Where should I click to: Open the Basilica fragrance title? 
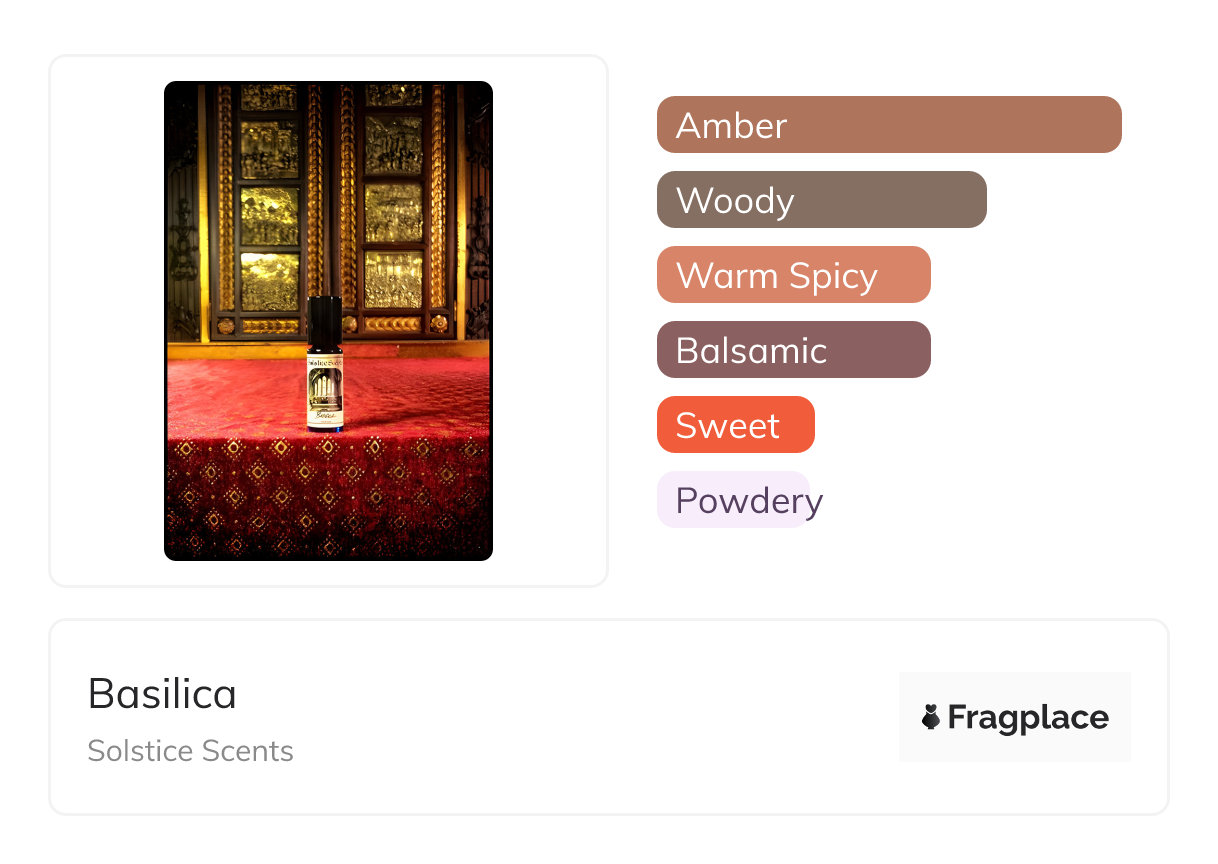coord(162,694)
